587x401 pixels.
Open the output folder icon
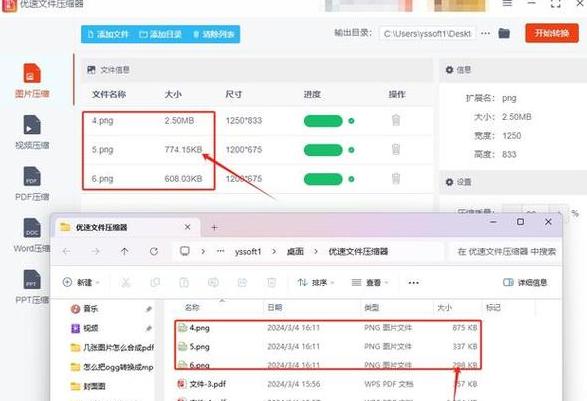click(x=504, y=33)
